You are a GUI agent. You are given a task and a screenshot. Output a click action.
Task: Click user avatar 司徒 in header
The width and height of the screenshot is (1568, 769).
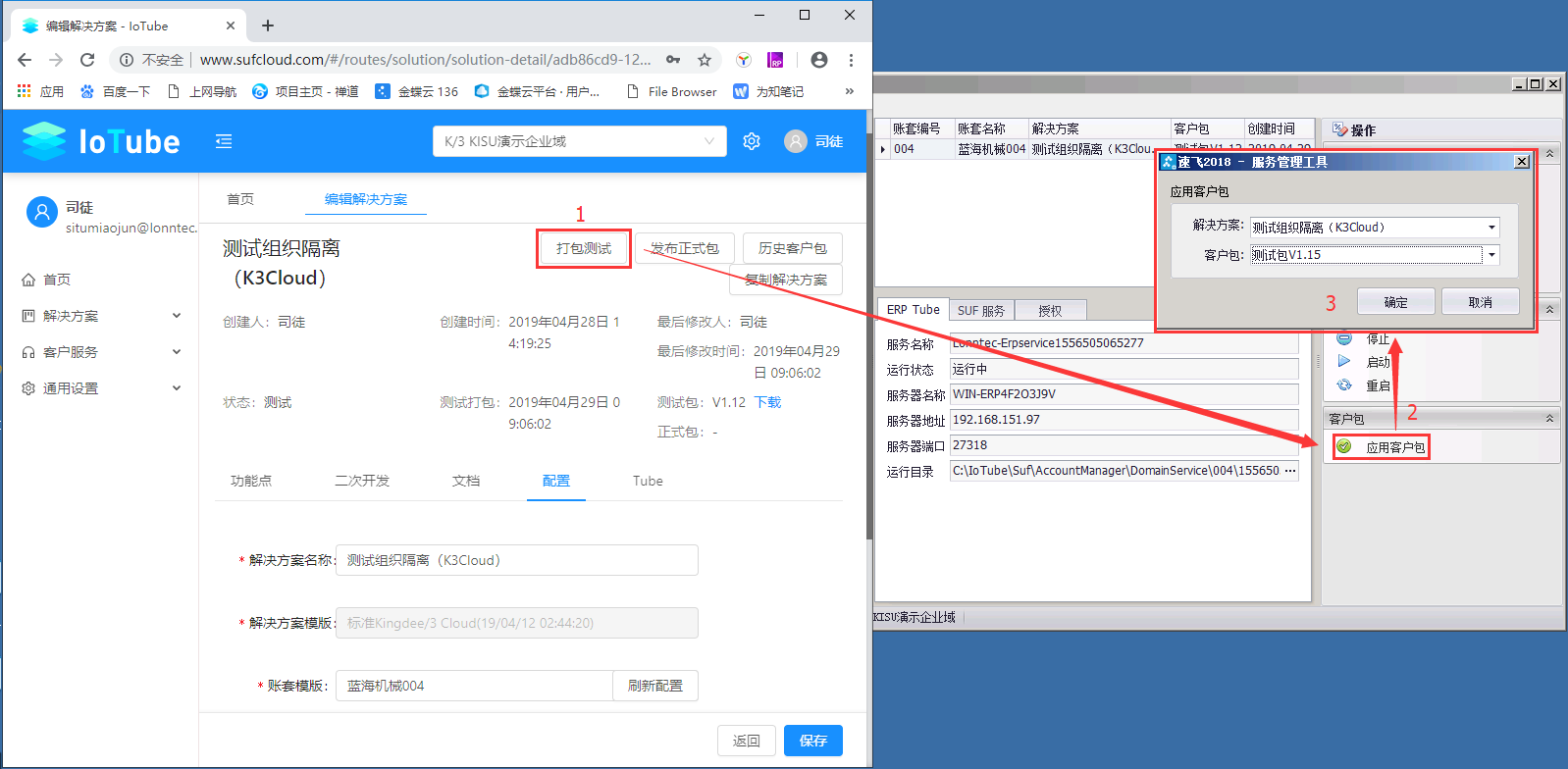813,141
